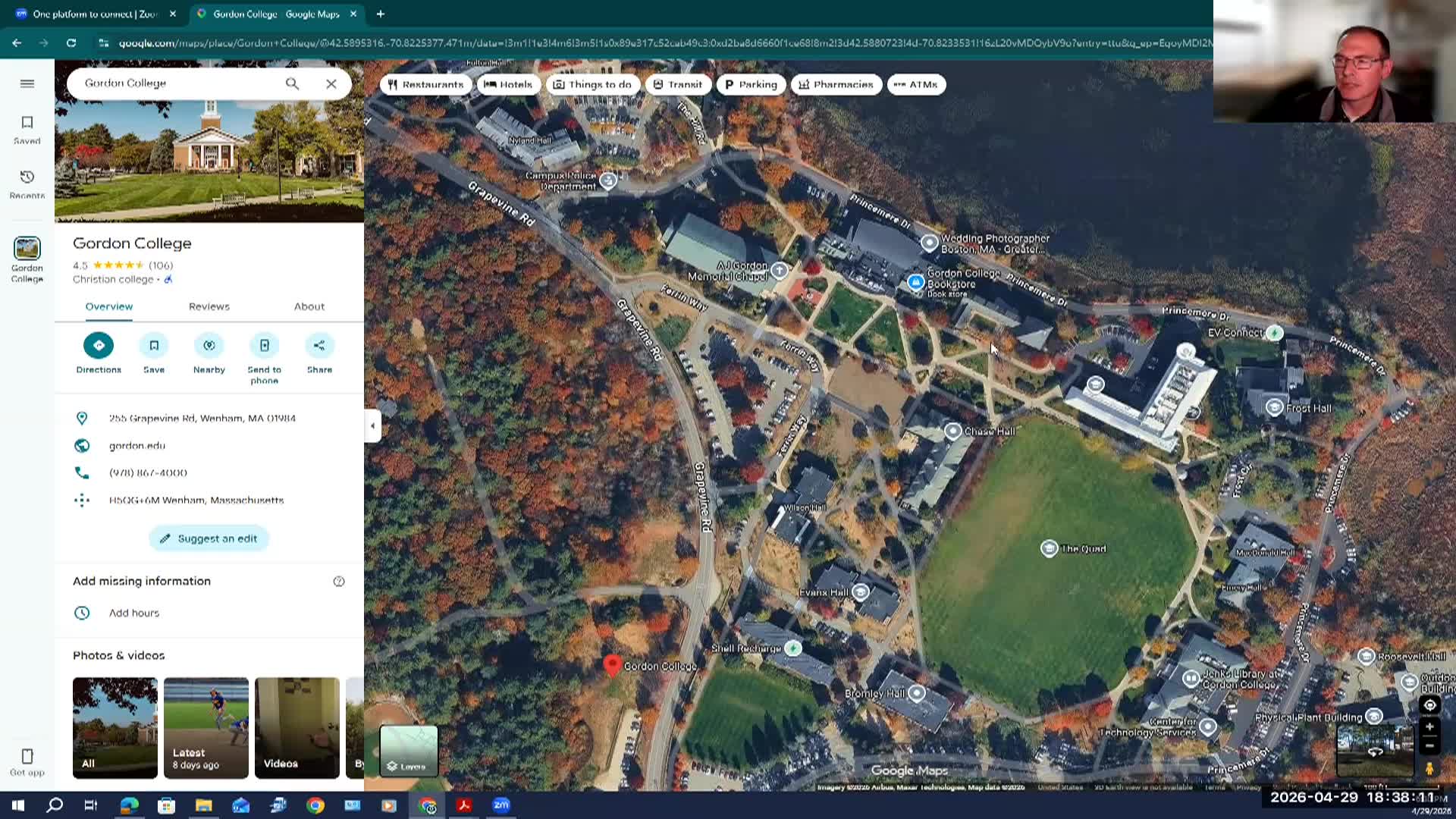Click Suggest an edit button
Viewport: 1456px width, 819px height.
(209, 538)
